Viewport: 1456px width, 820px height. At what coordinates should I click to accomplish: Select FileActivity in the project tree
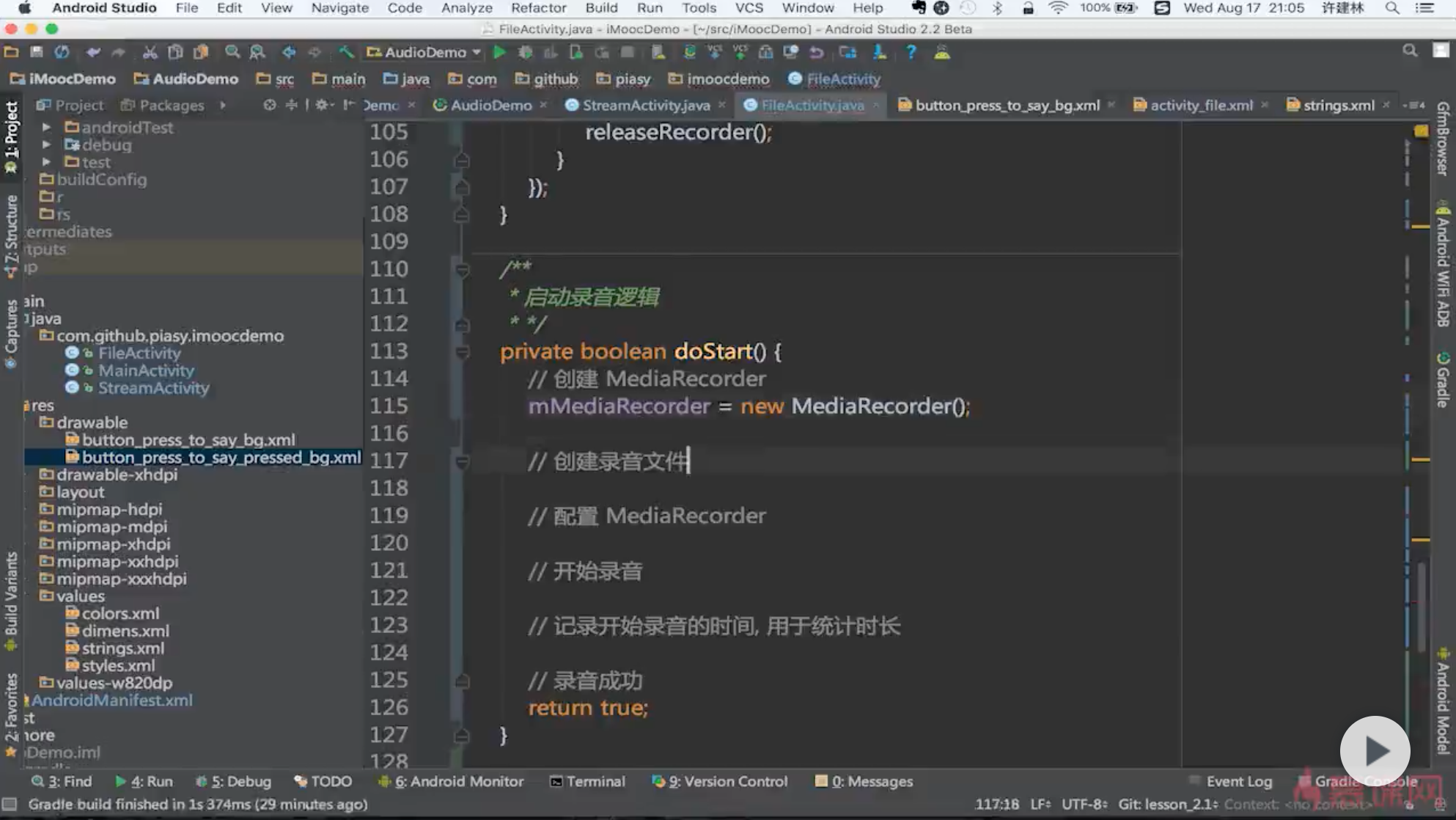[139, 353]
